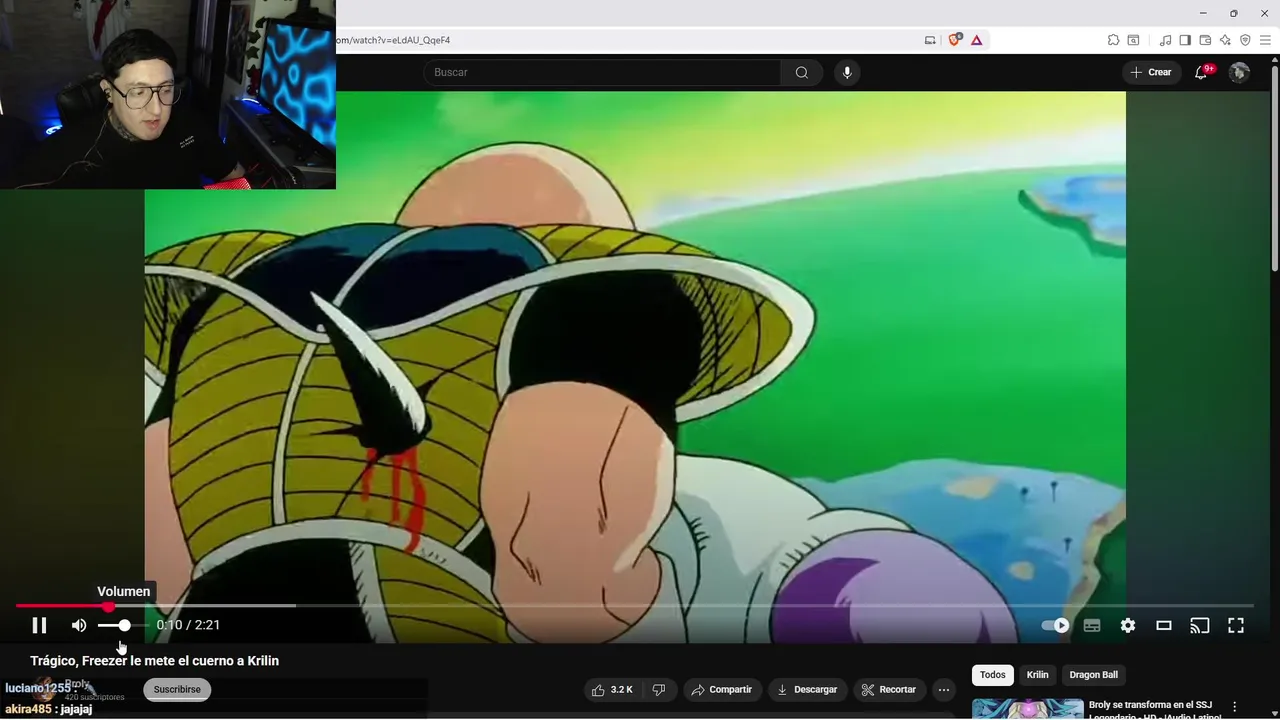Click the video title Trágico, Freezer text

pyautogui.click(x=154, y=661)
